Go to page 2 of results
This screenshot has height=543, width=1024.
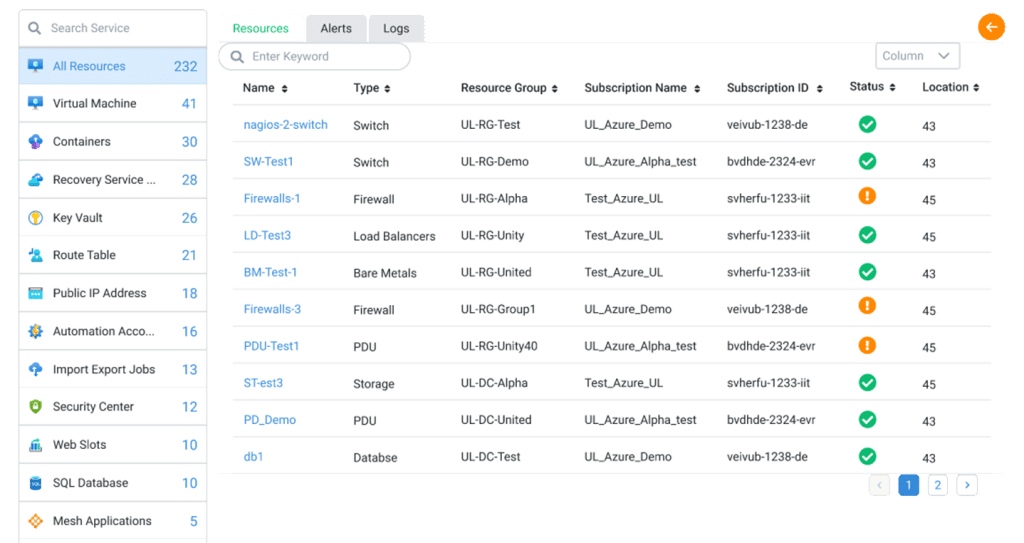937,485
